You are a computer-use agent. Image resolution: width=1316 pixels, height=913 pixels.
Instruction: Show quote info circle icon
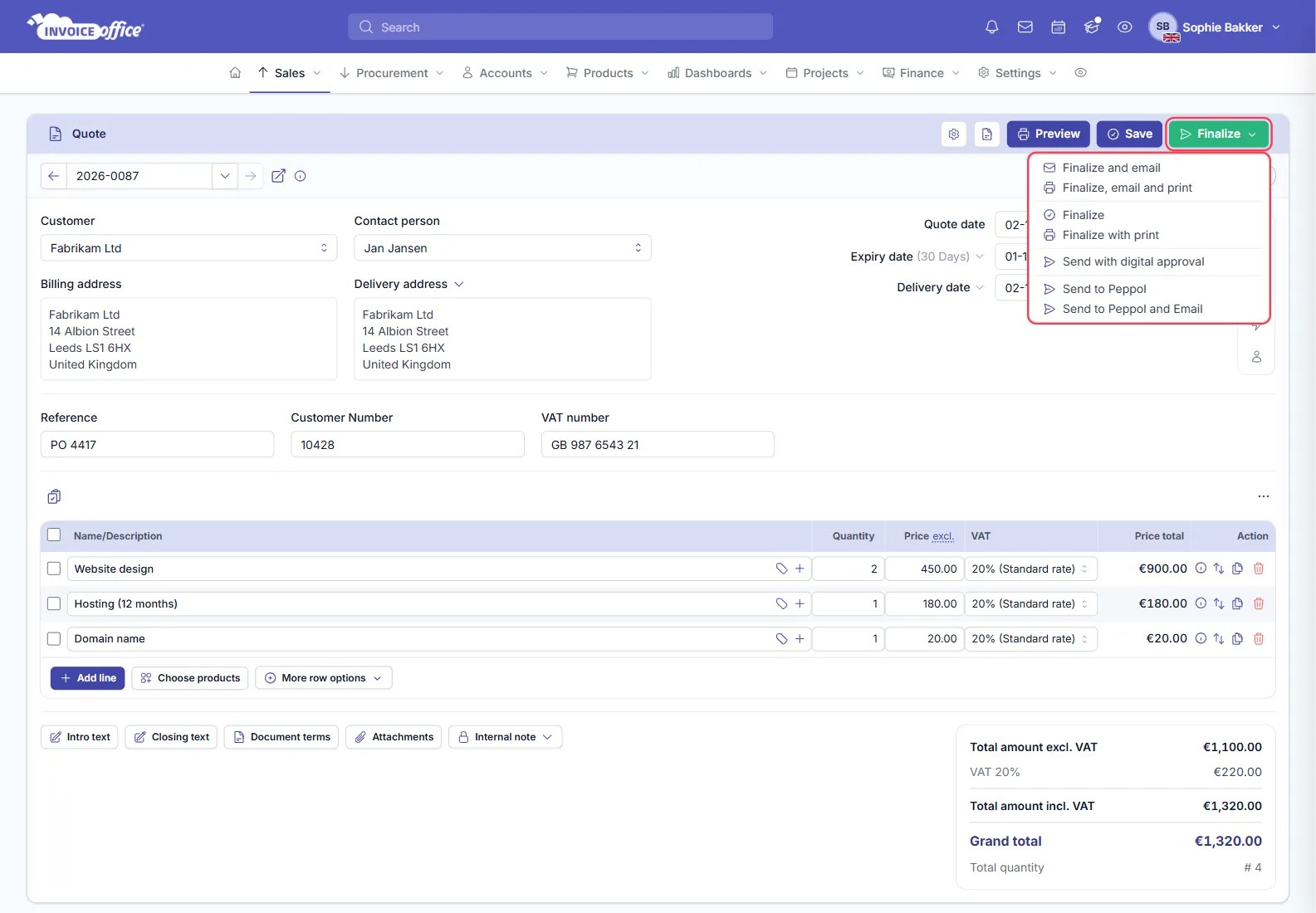(301, 176)
